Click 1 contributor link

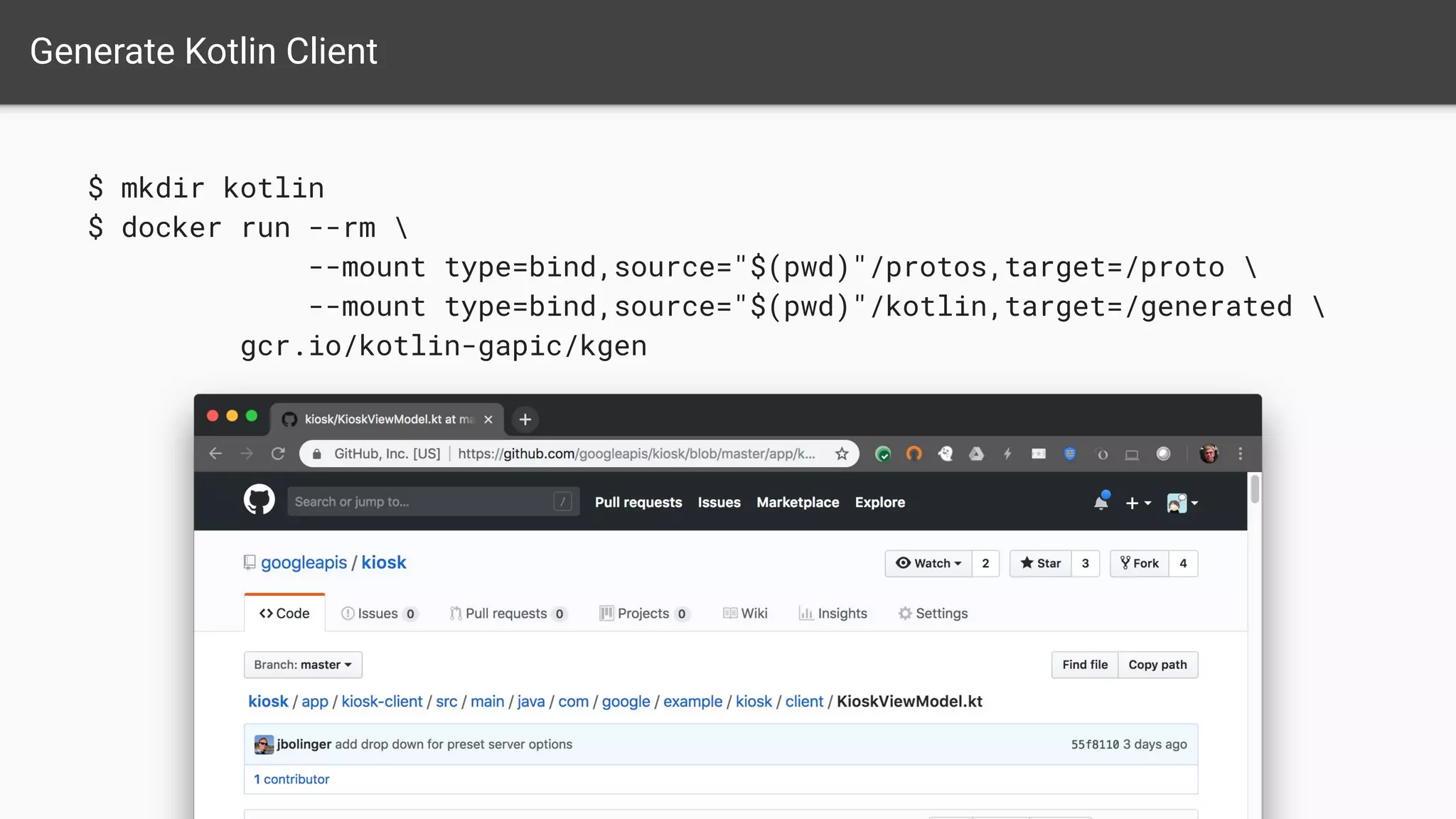click(x=291, y=779)
